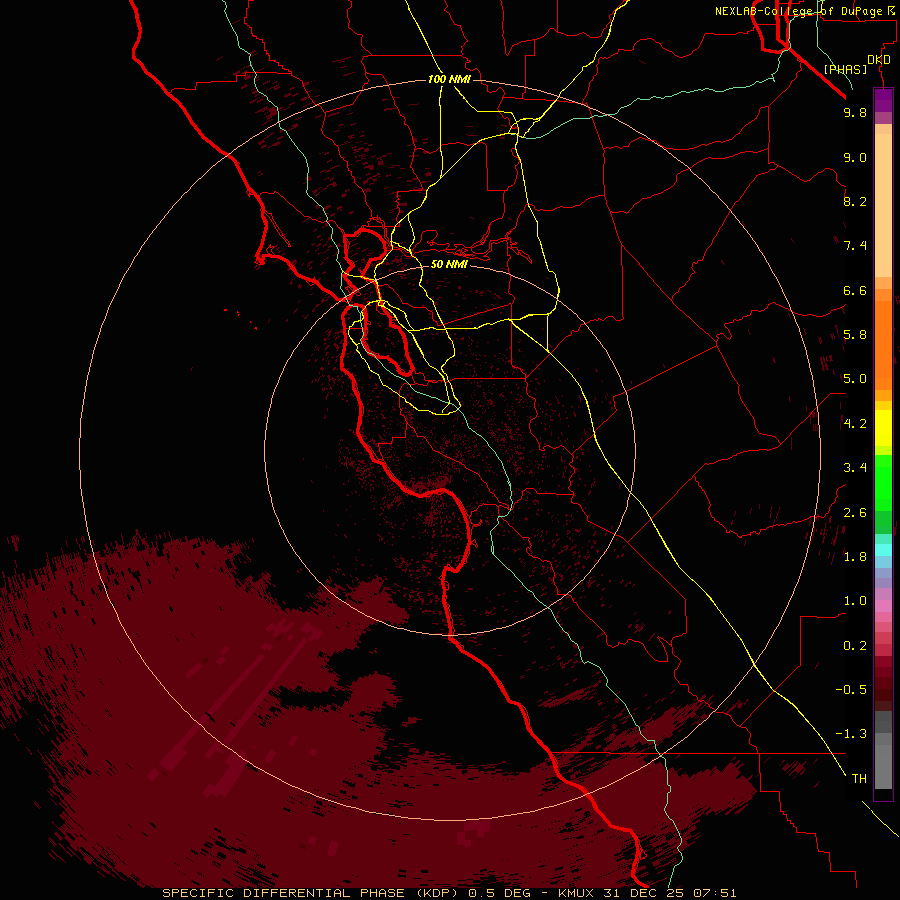Click the 2.6 scale value
The width and height of the screenshot is (900, 900).
855,513
